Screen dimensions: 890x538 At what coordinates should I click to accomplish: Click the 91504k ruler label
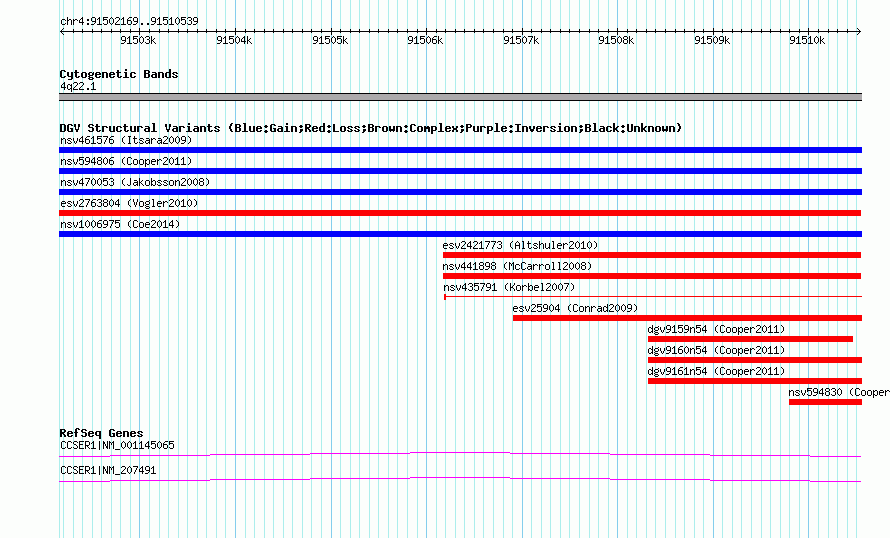[x=234, y=40]
